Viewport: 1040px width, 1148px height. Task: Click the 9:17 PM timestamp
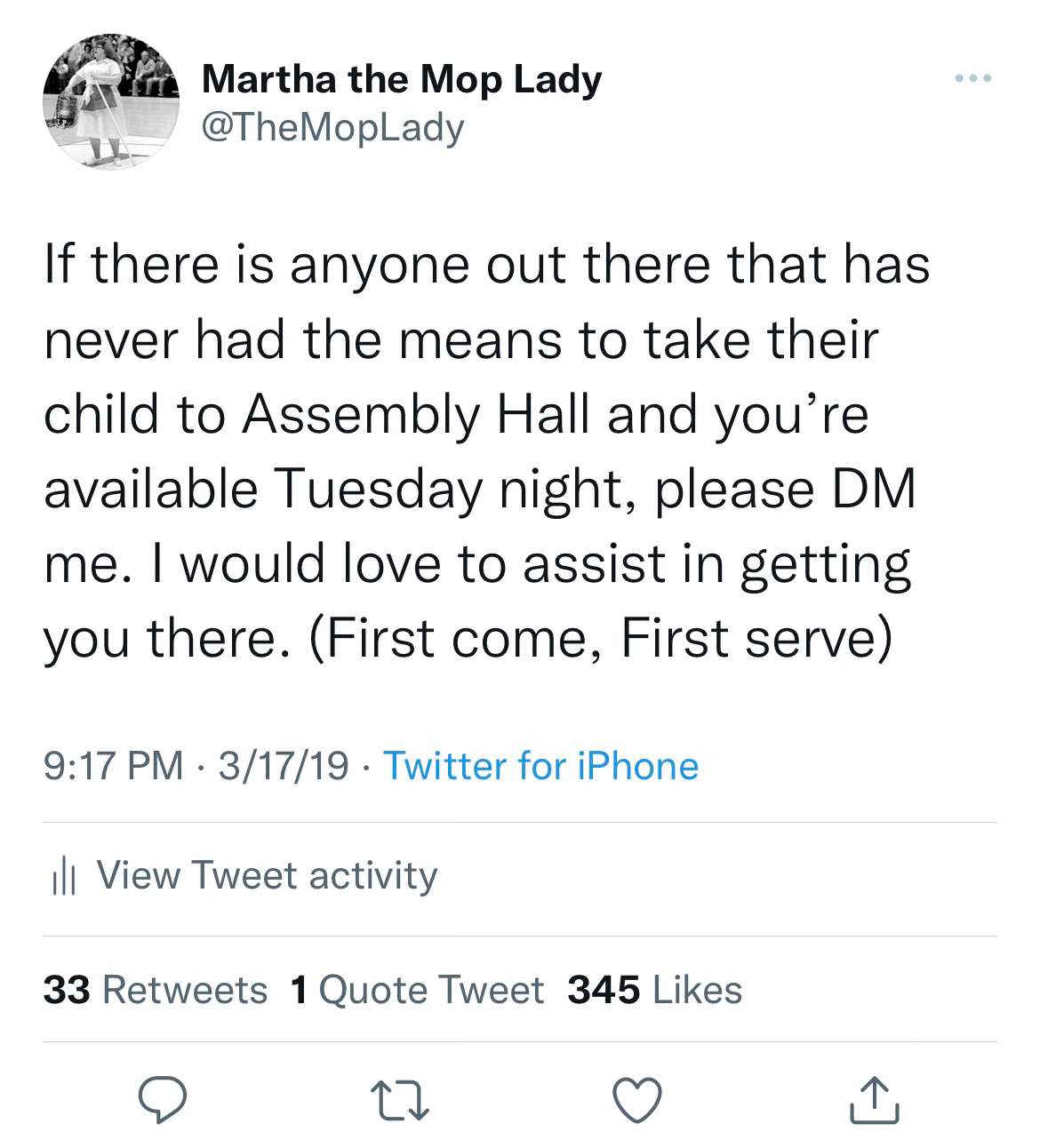coord(114,766)
